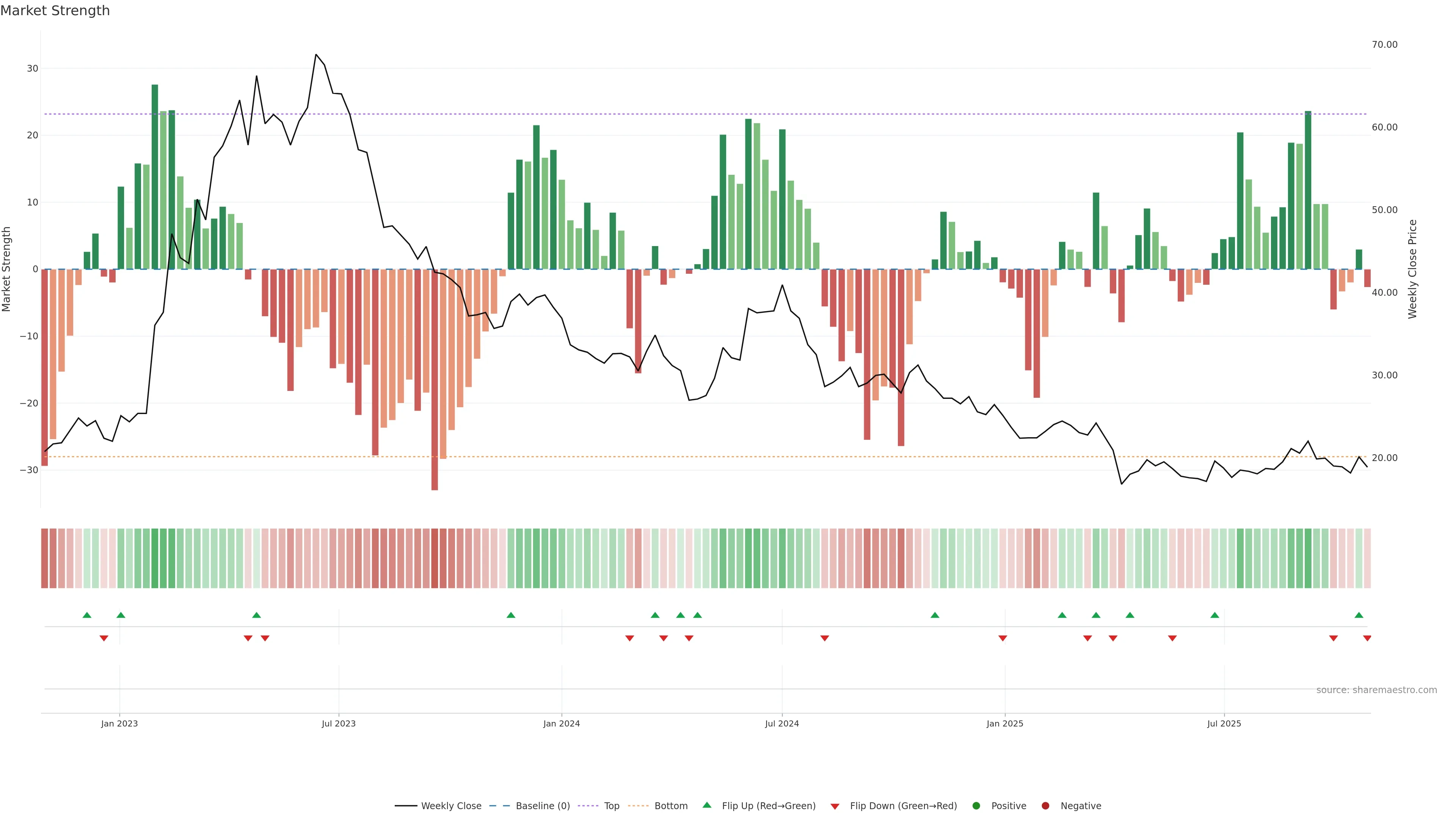Click the Jul 2023 x-axis label

click(339, 723)
